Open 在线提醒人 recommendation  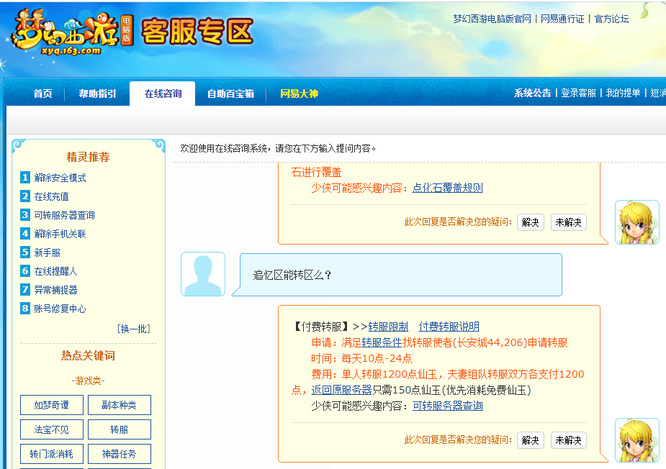pyautogui.click(x=56, y=271)
